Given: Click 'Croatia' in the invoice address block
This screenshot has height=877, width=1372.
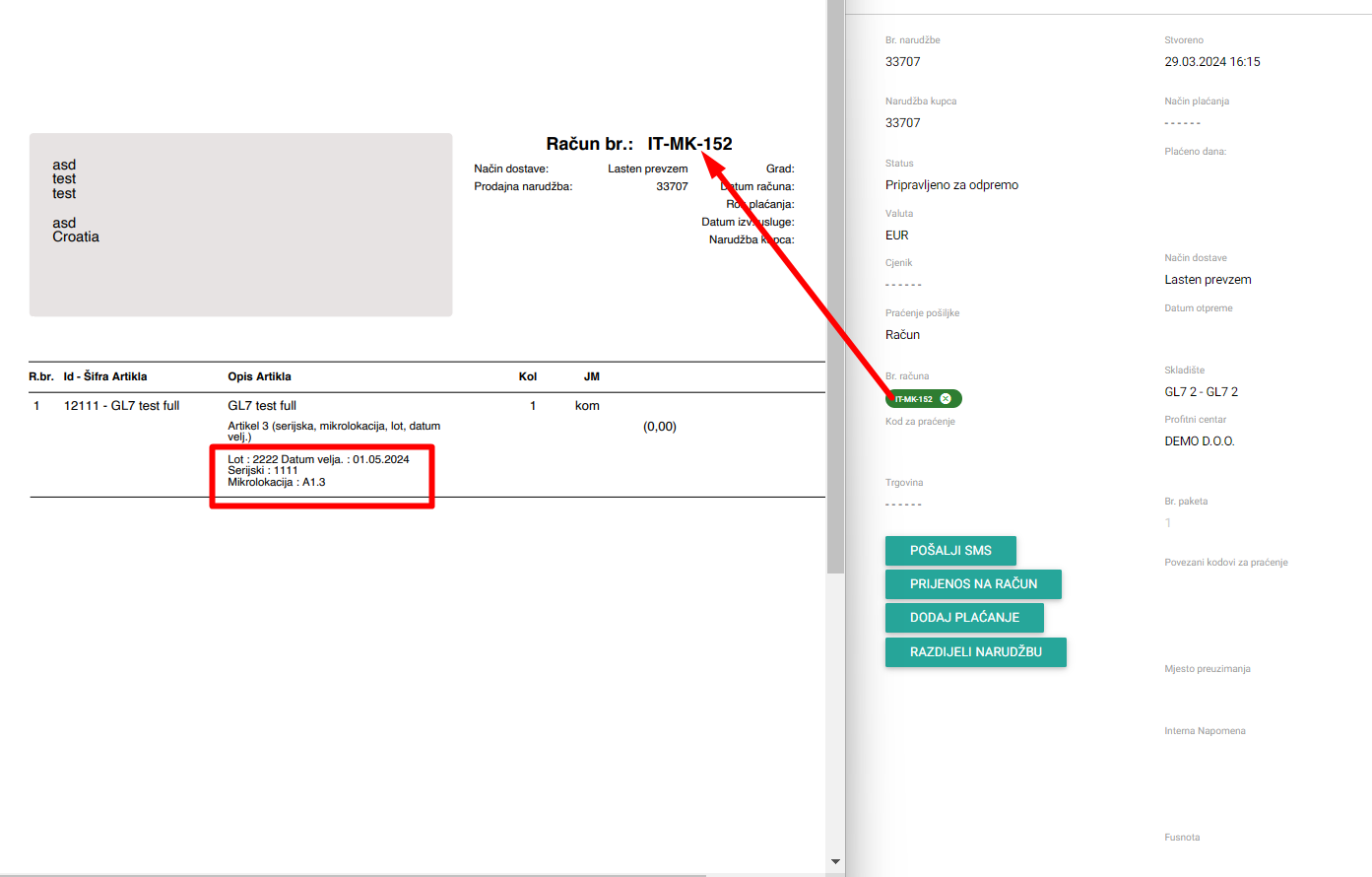Looking at the screenshot, I should [x=76, y=237].
